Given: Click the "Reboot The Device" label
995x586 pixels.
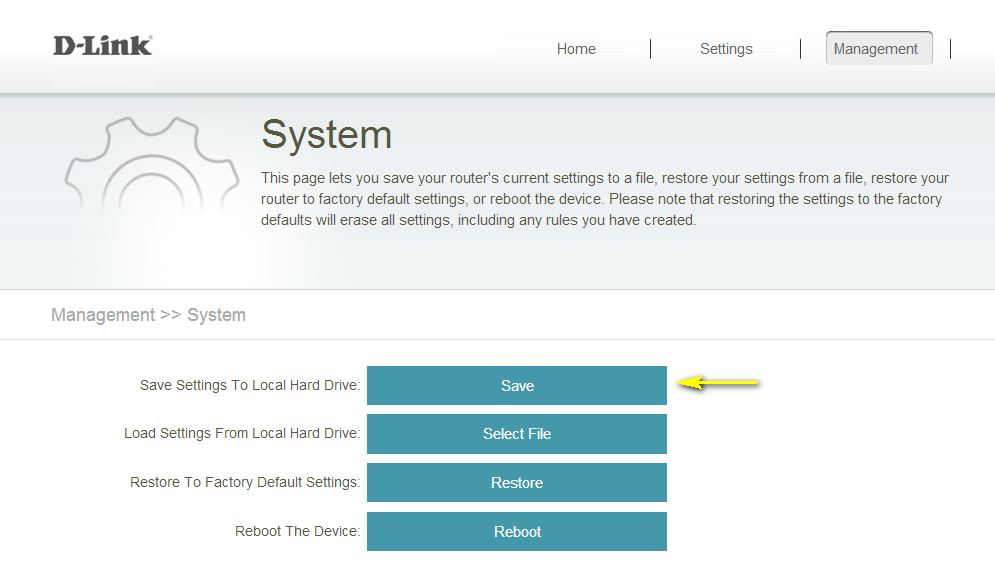Looking at the screenshot, I should pyautogui.click(x=297, y=531).
